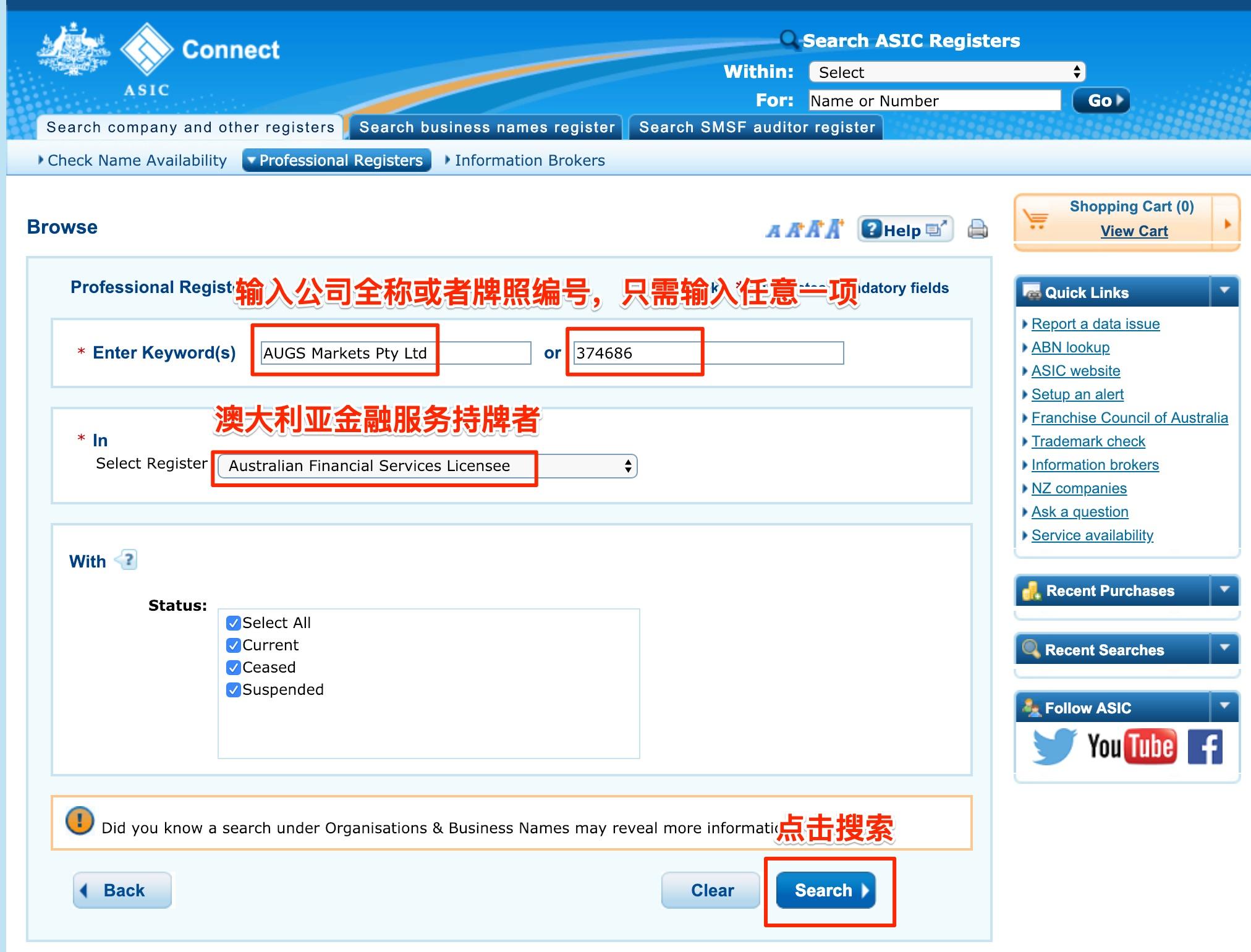This screenshot has height=952, width=1251.
Task: Uncheck the Current status checkbox
Action: tap(233, 645)
